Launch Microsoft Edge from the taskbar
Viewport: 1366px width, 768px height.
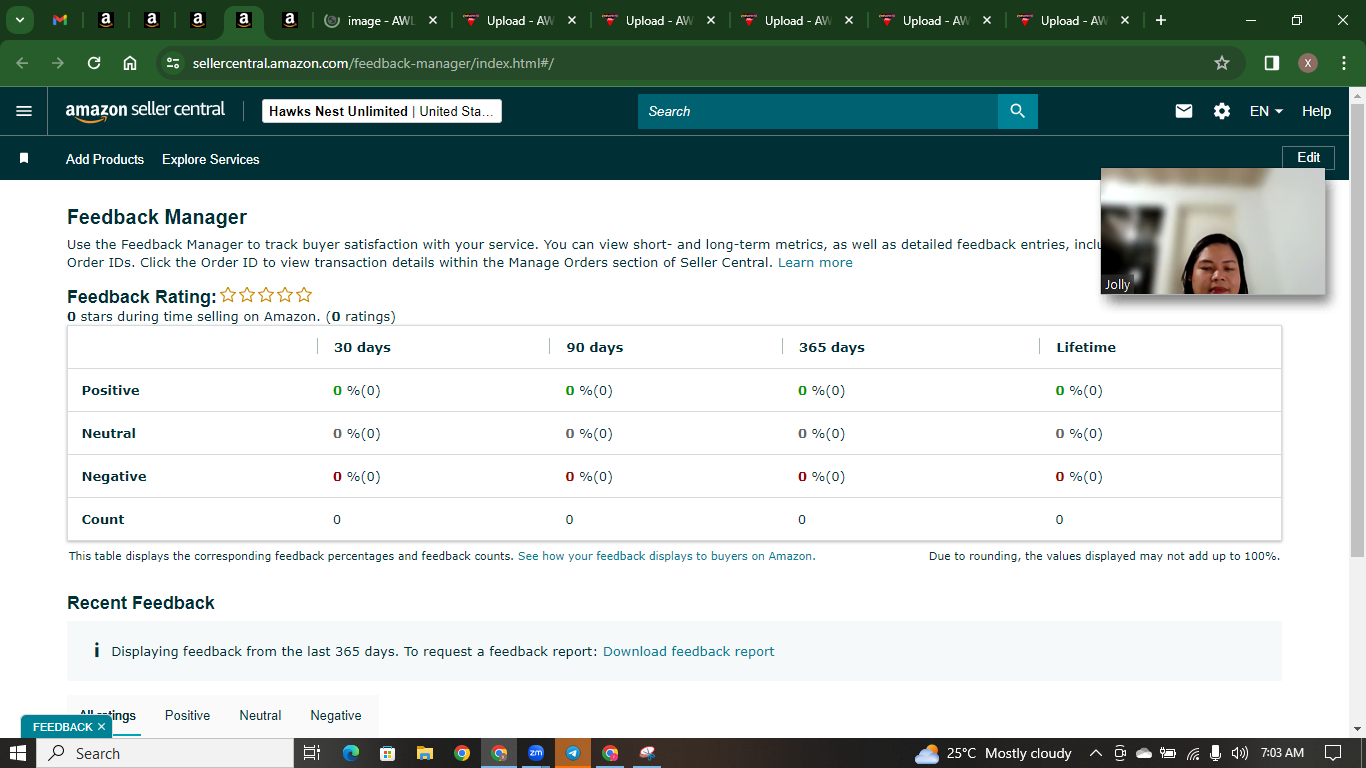[350, 753]
